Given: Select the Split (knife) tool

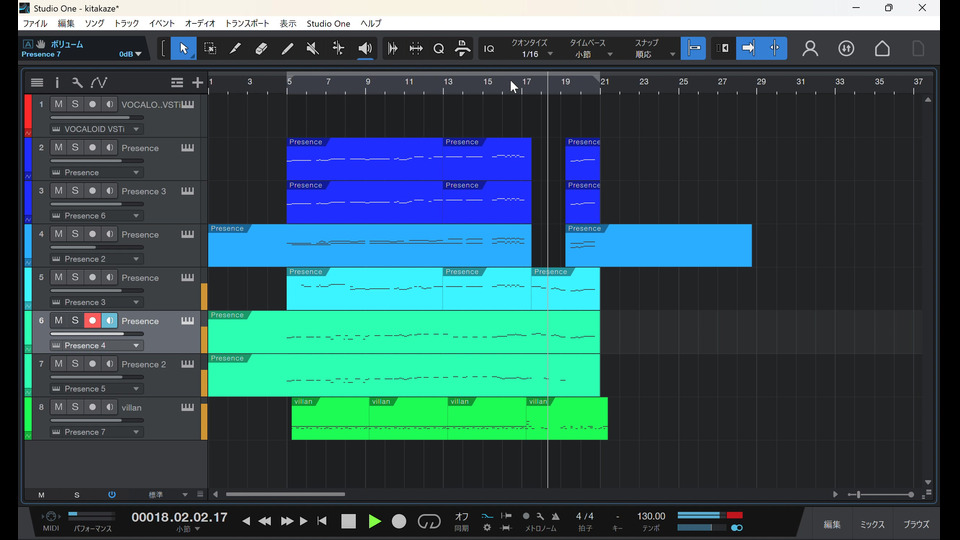Looking at the screenshot, I should (235, 48).
